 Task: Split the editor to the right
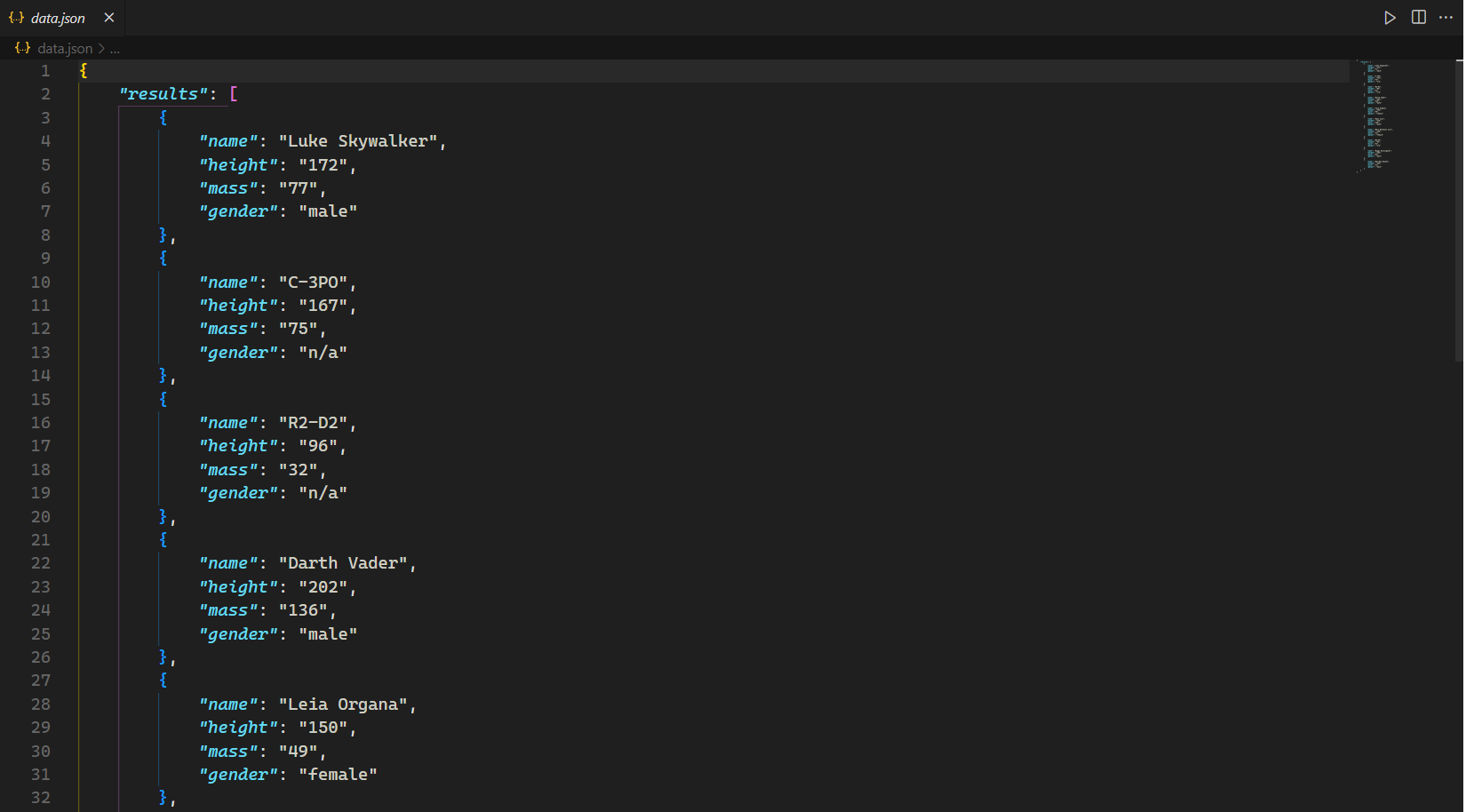1419,18
